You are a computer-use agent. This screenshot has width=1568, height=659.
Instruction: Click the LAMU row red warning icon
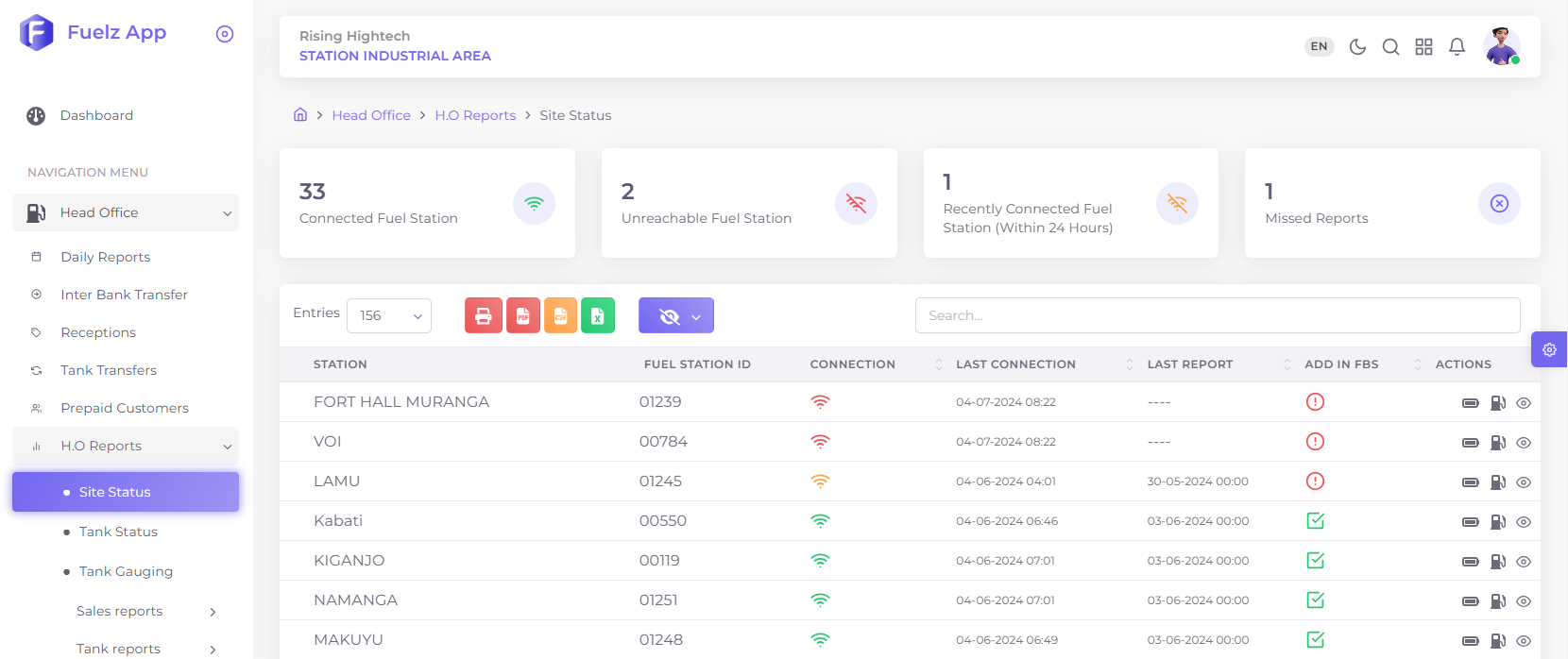(x=1315, y=482)
